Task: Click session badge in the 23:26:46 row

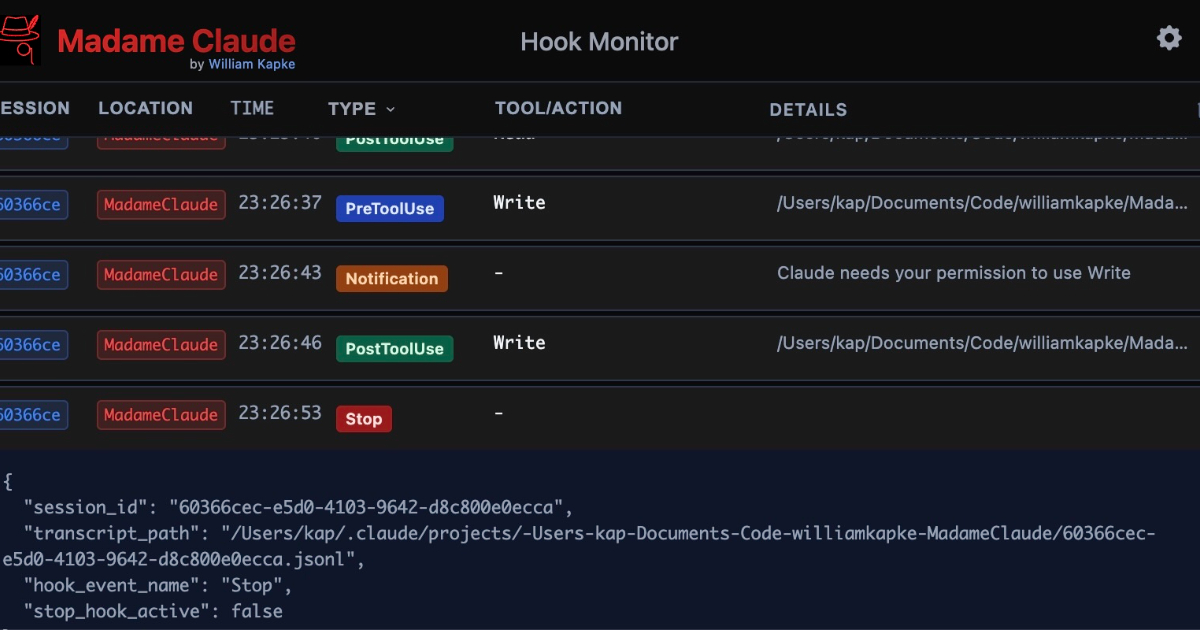Action: pyautogui.click(x=32, y=345)
